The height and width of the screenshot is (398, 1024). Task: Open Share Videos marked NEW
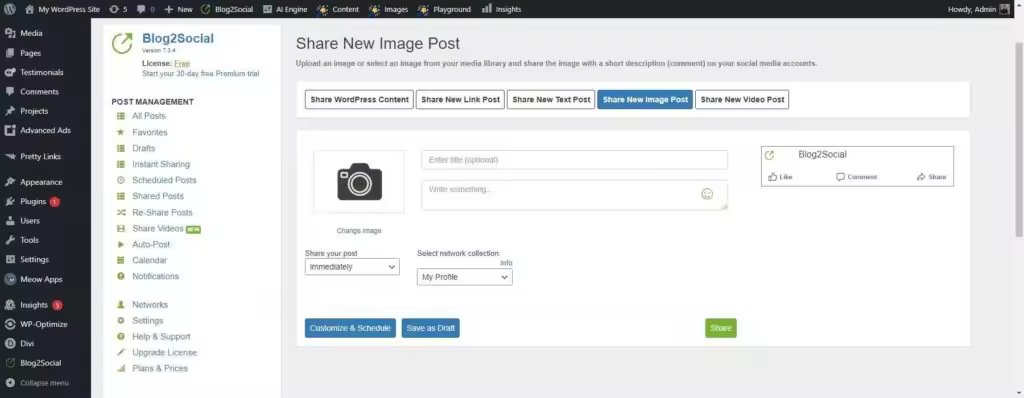(159, 229)
